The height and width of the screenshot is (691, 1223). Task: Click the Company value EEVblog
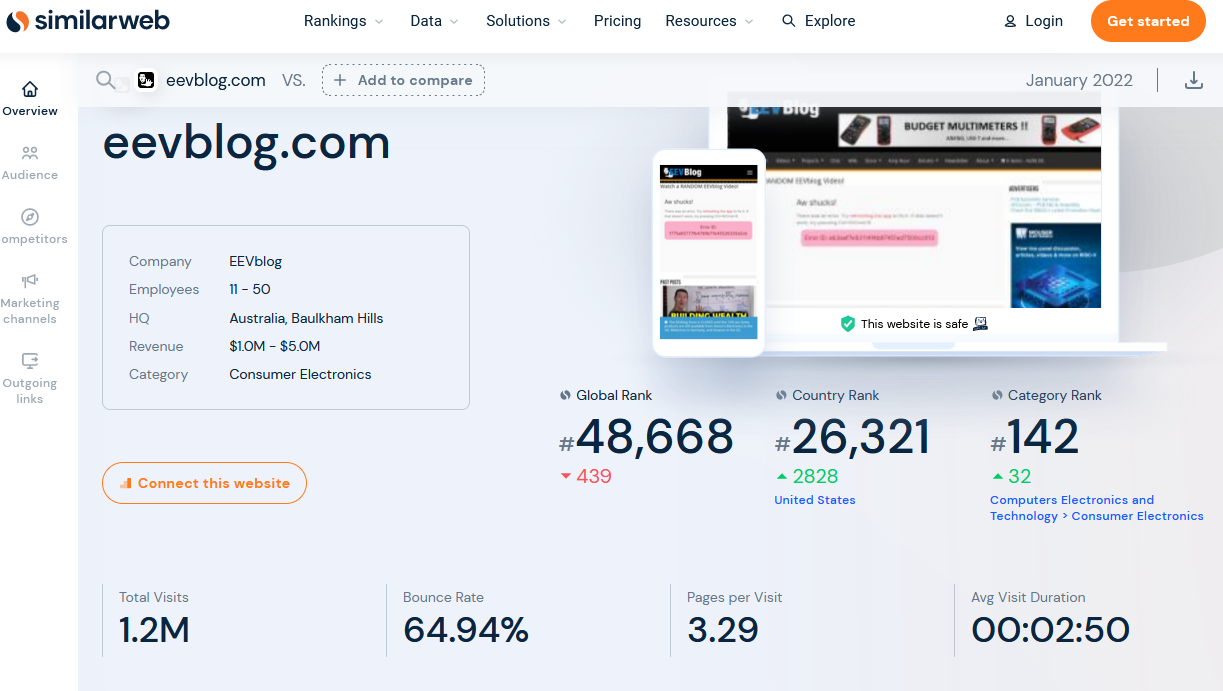[x=256, y=261]
